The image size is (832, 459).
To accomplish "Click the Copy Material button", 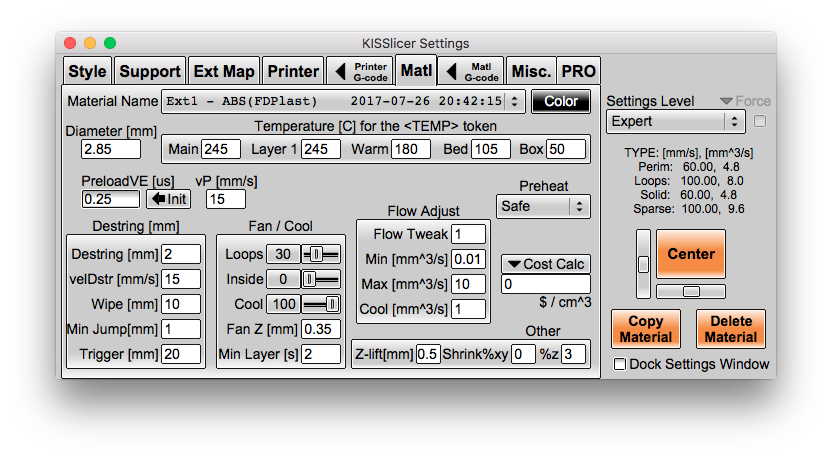I will 646,329.
